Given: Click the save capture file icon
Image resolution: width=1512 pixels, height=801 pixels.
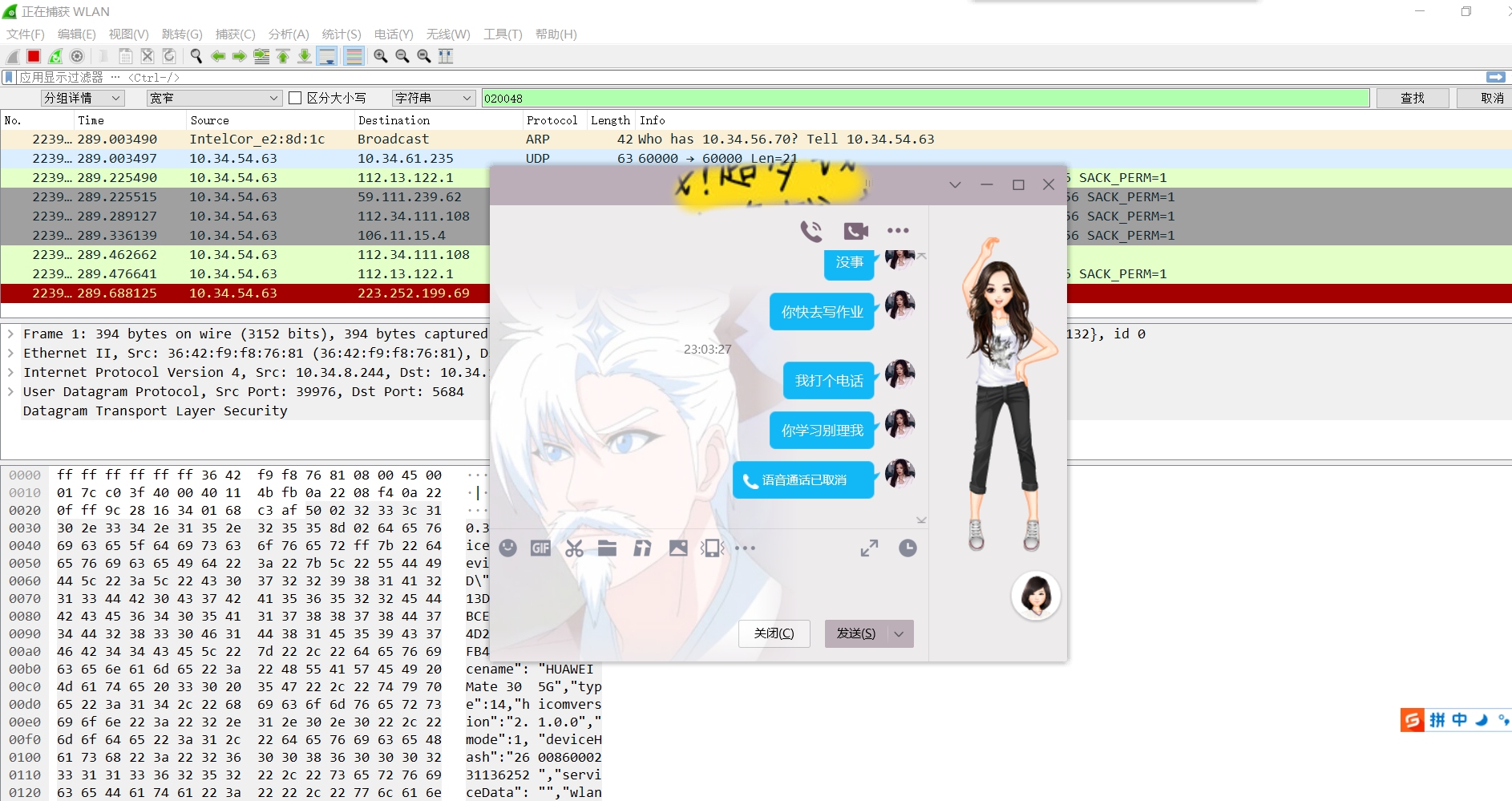Looking at the screenshot, I should (126, 56).
